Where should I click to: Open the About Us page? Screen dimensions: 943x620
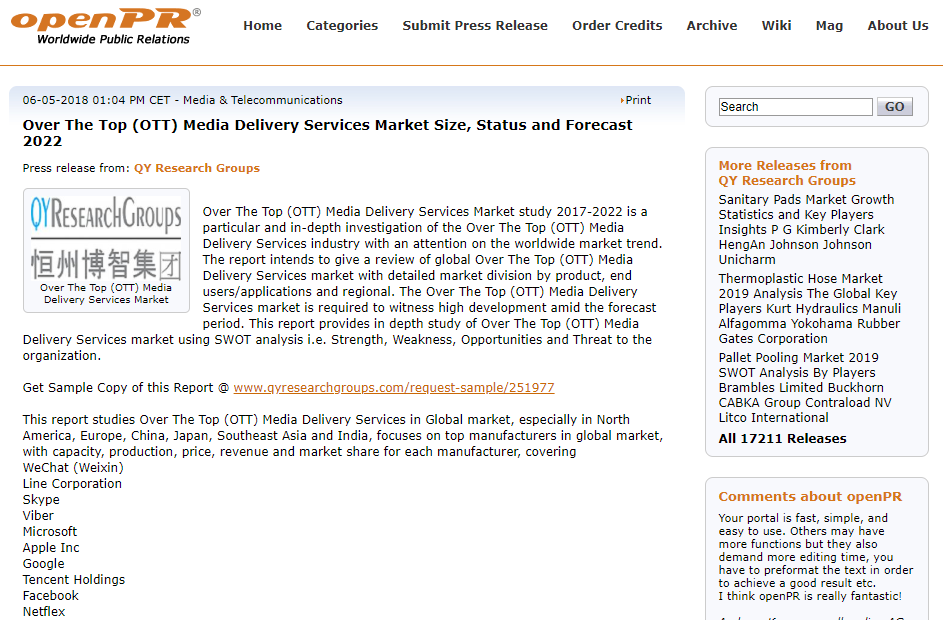click(x=898, y=25)
